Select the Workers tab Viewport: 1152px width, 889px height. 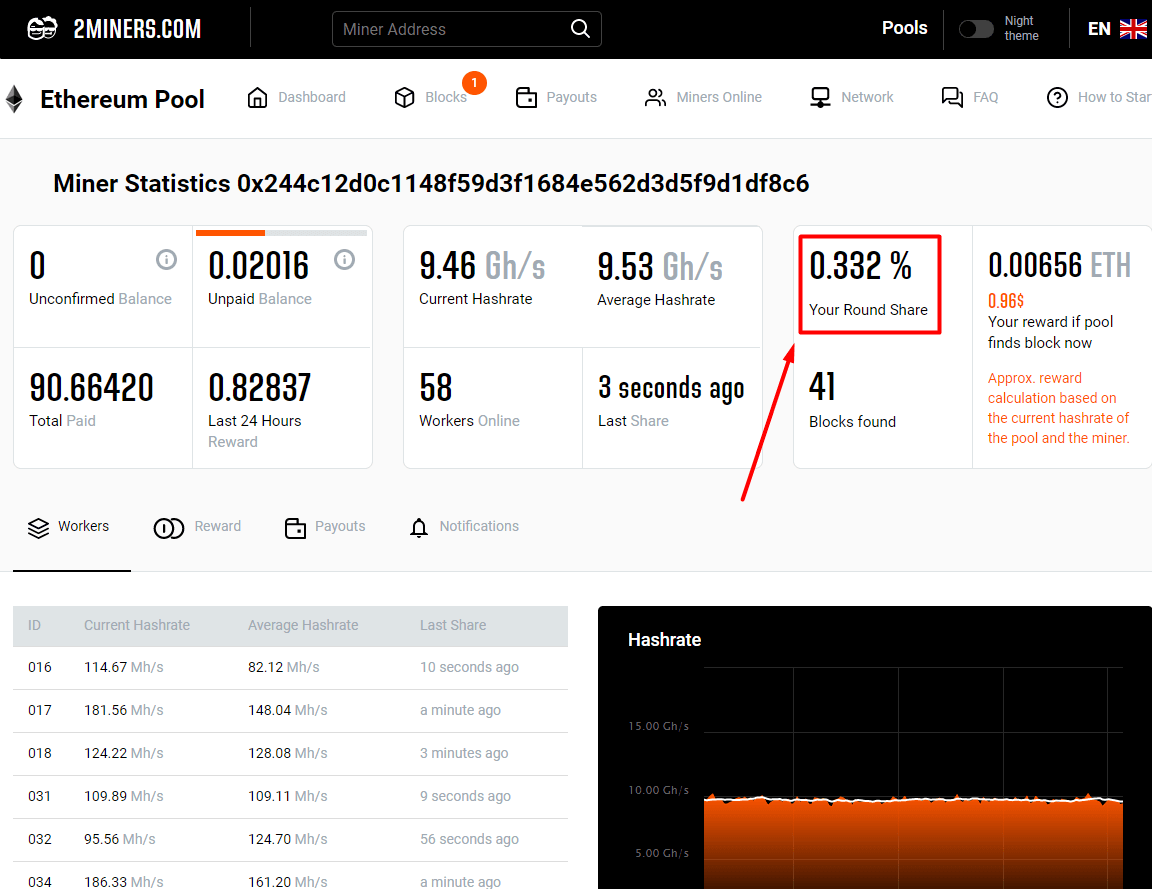click(x=69, y=527)
